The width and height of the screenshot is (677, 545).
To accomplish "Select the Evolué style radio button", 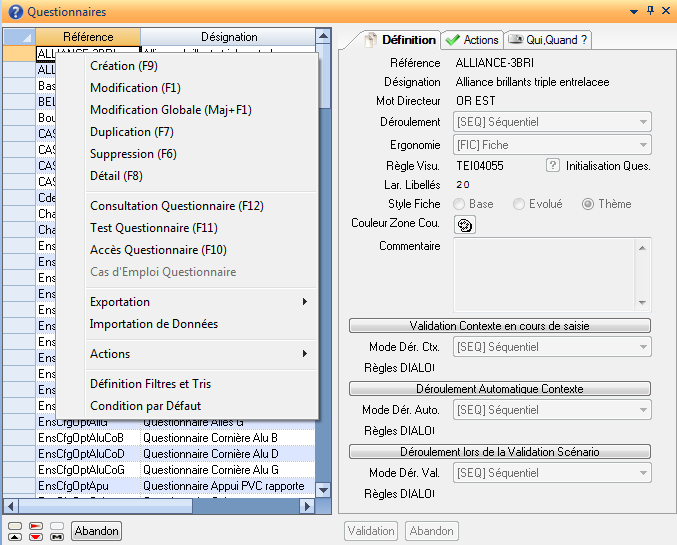I will (x=518, y=204).
